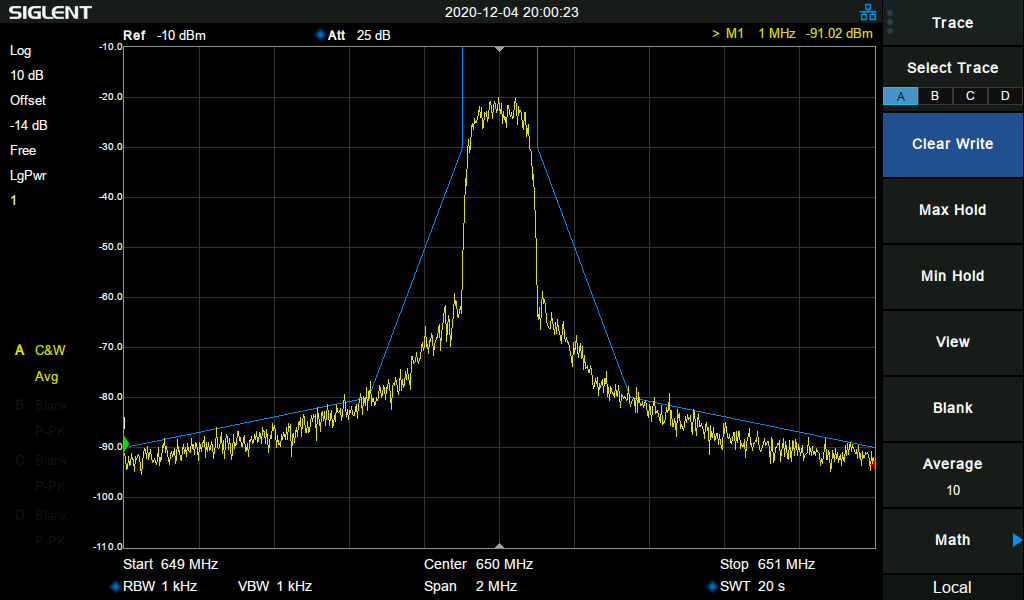This screenshot has height=600, width=1024.
Task: Choose Max Hold trace mode
Action: click(x=953, y=210)
